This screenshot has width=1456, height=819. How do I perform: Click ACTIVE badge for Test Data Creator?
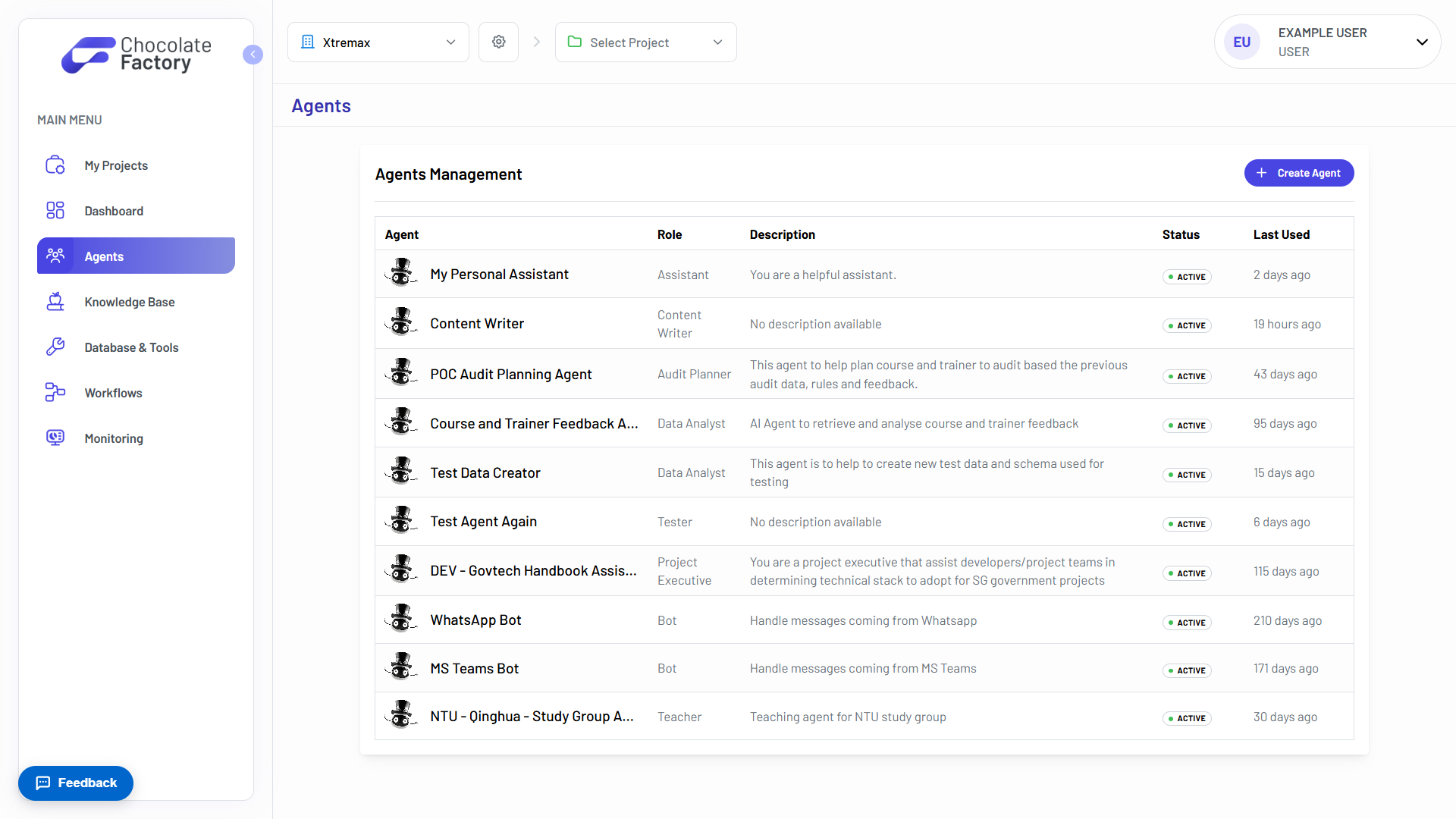(1187, 474)
